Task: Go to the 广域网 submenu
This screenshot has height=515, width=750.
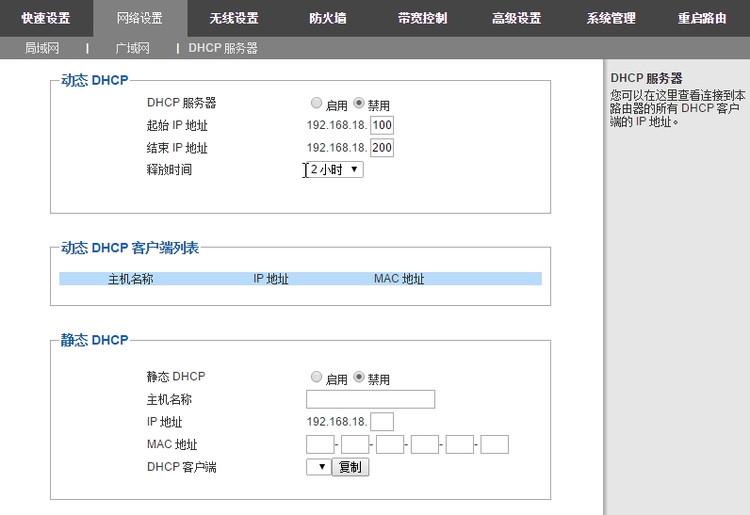Action: (132, 48)
